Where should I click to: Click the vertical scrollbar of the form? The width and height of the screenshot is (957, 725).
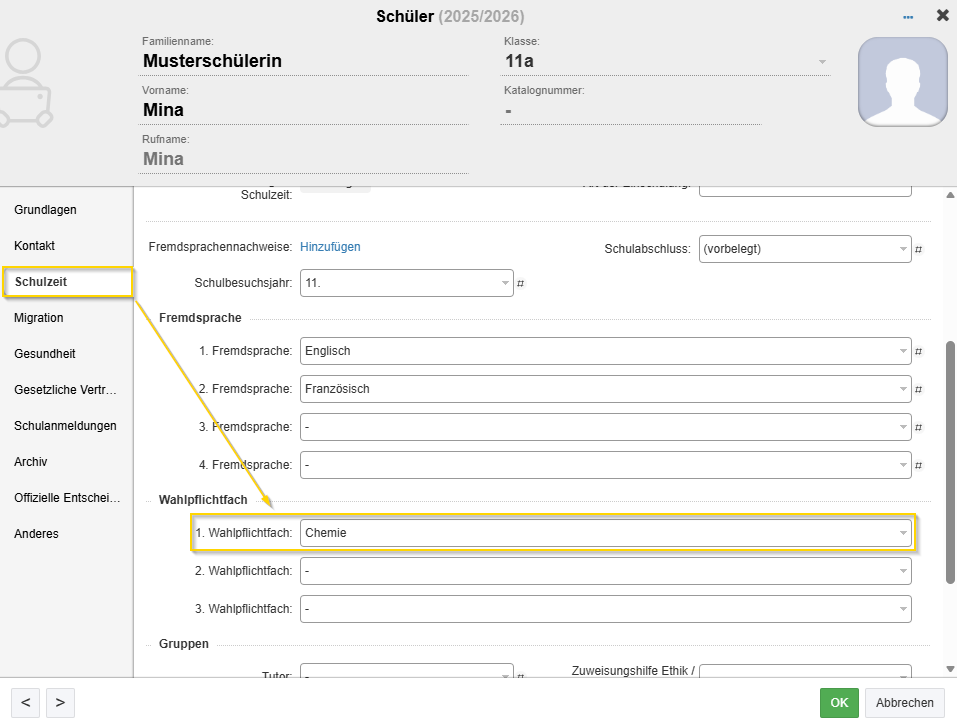point(950,460)
